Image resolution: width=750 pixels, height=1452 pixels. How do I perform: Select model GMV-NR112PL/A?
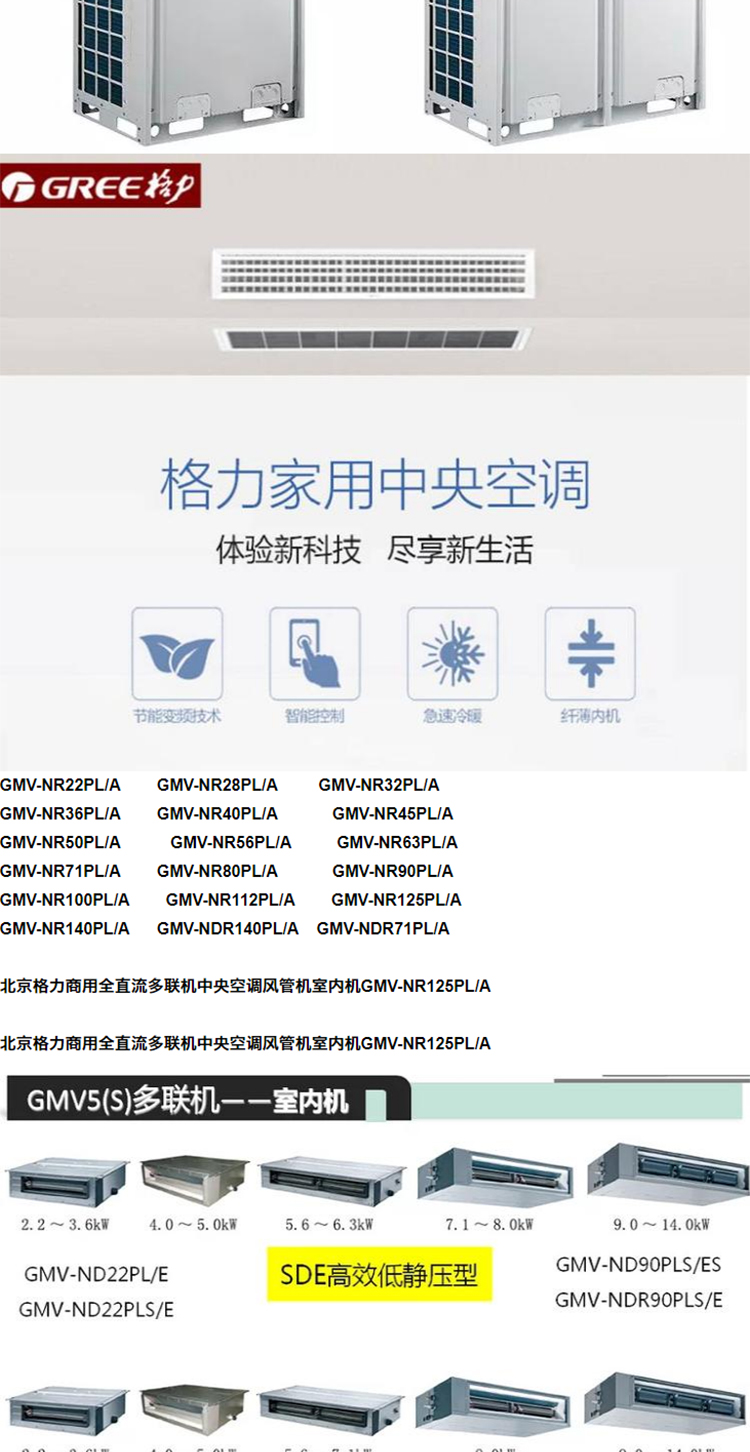(x=231, y=900)
